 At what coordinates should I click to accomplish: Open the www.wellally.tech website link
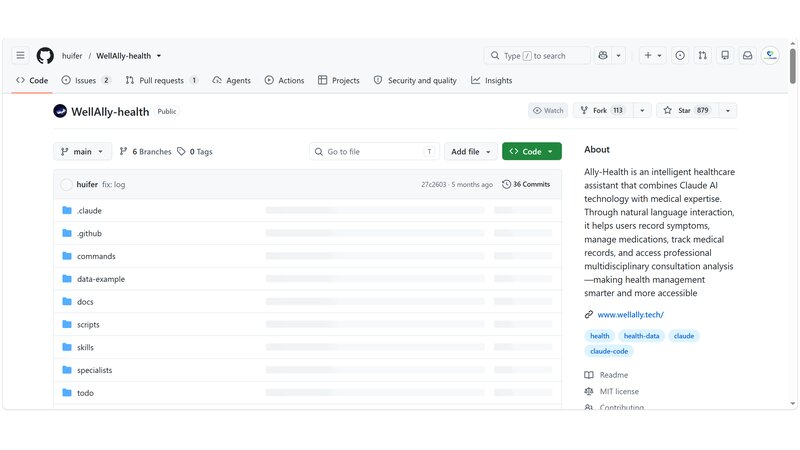631,315
